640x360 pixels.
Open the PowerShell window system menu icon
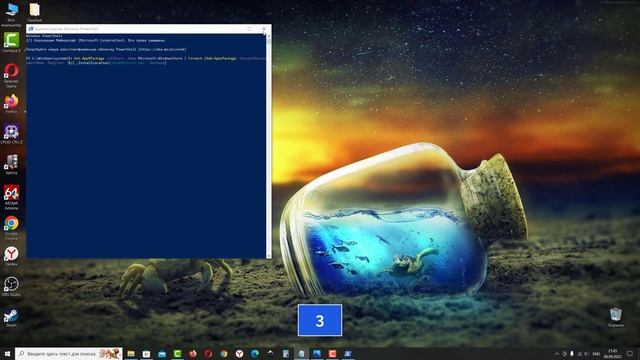click(x=31, y=29)
